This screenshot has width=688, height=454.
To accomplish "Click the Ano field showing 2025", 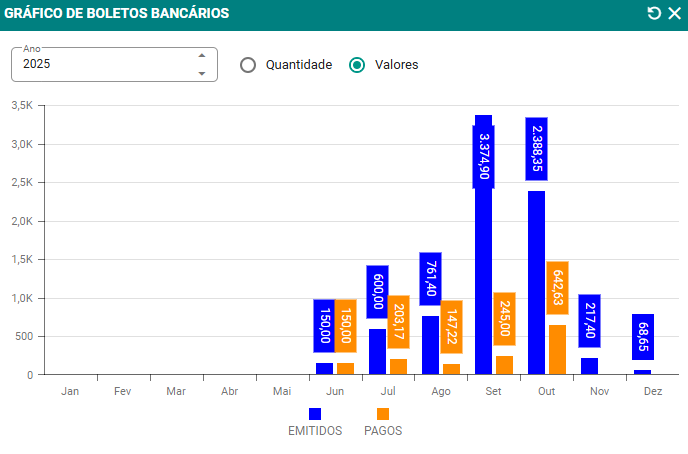I will 100,64.
